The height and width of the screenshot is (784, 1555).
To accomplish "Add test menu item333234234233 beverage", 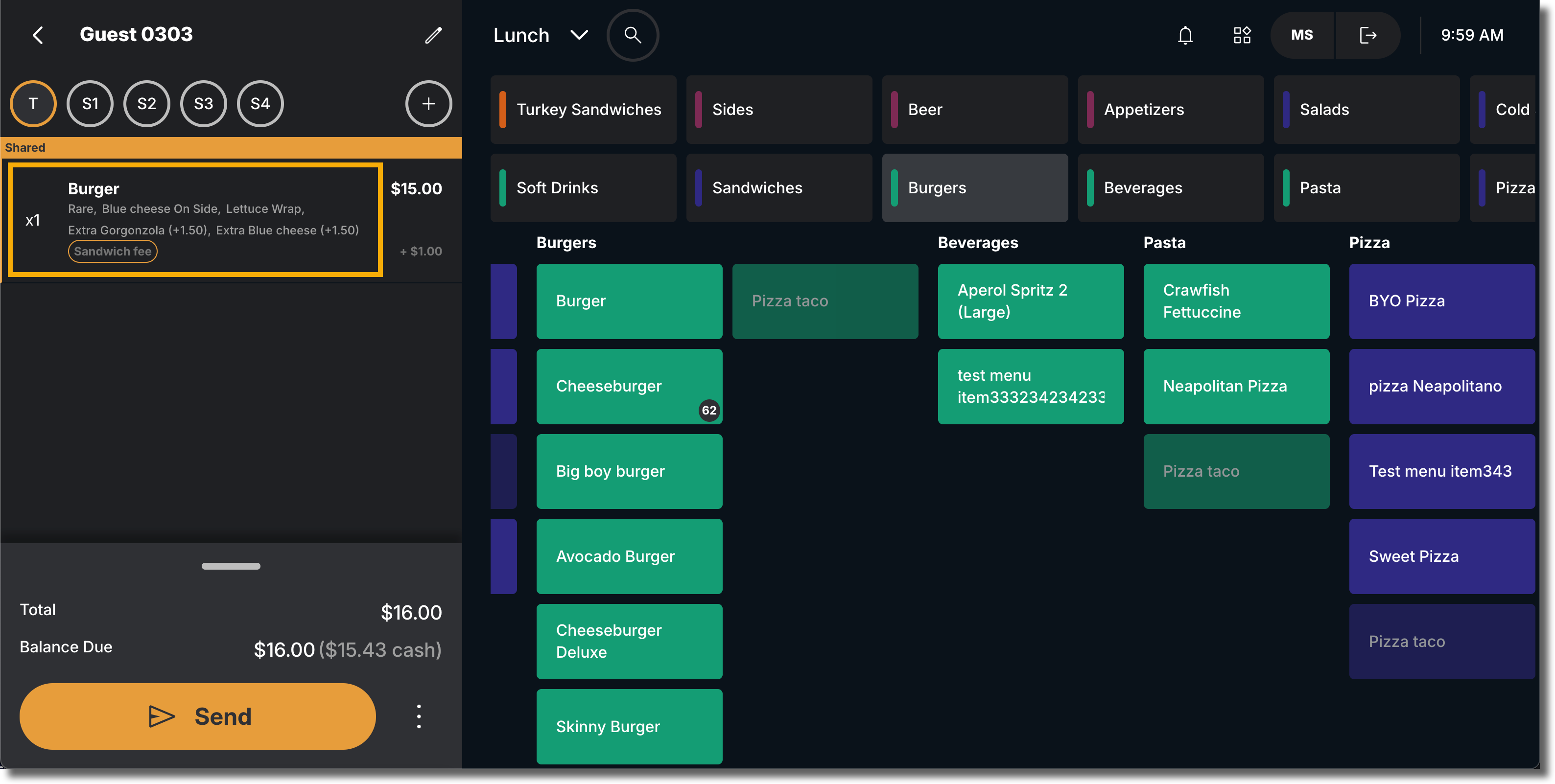I will click(1031, 386).
